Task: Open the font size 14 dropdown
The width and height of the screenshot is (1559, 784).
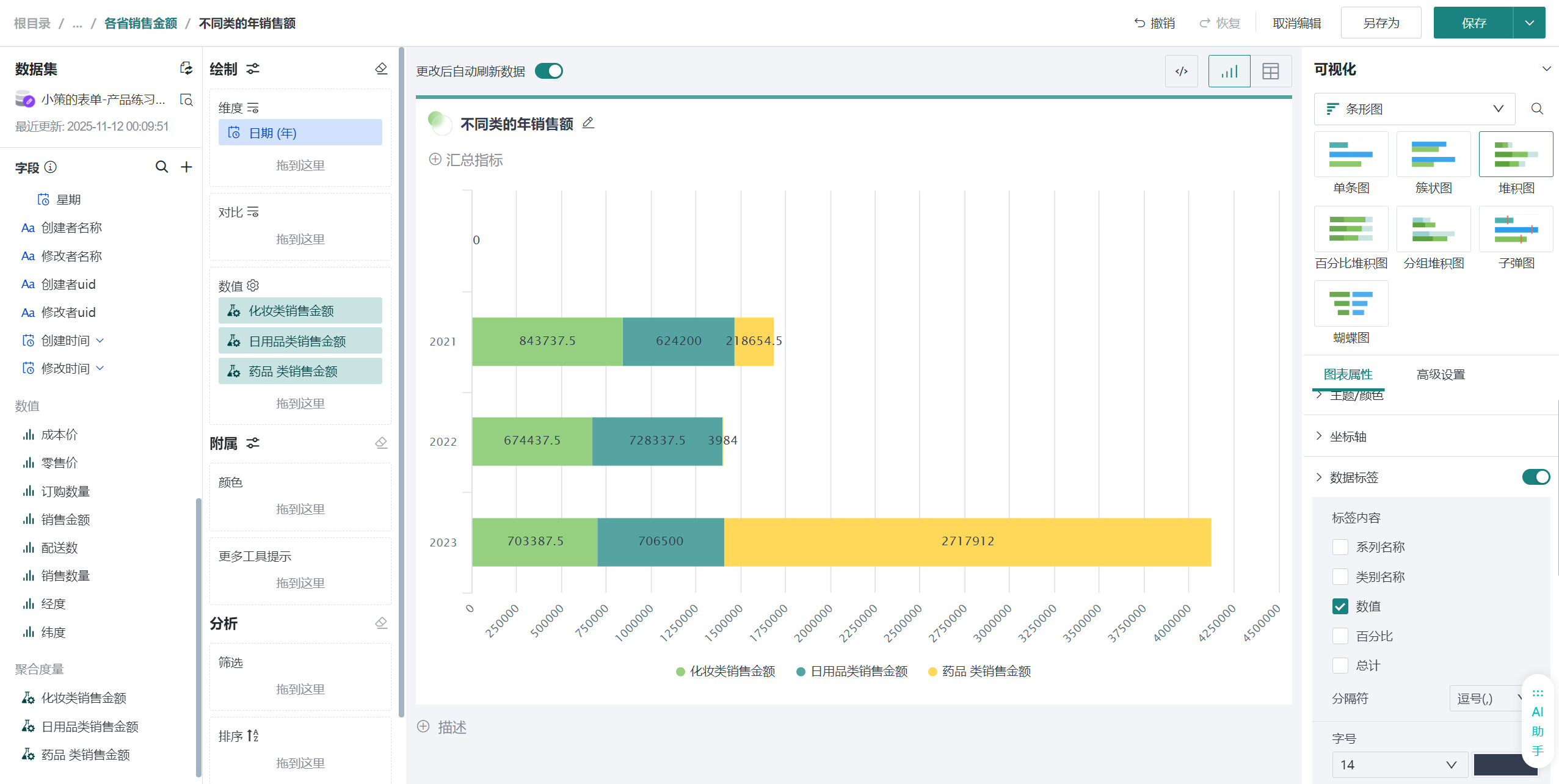Action: tap(1398, 764)
